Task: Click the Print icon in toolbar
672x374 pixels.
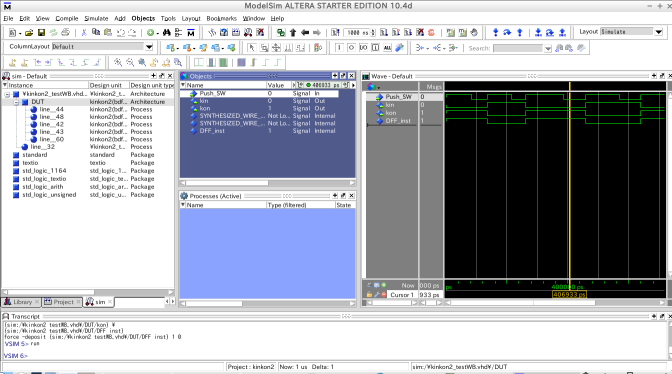Action: tap(65, 33)
